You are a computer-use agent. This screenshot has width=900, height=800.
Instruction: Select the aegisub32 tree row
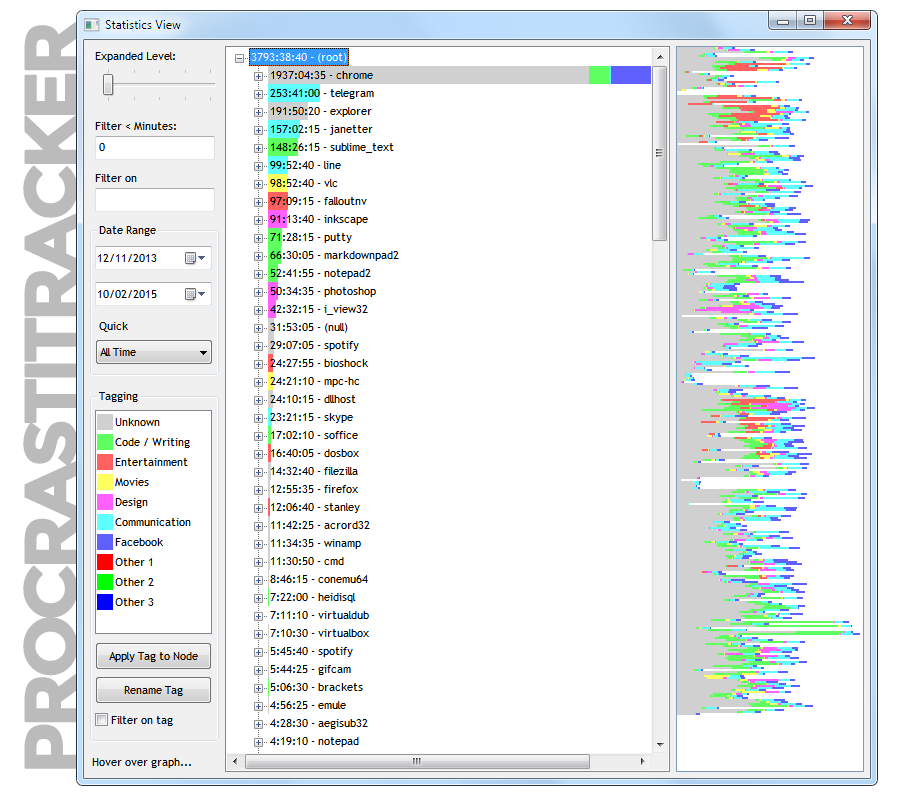pyautogui.click(x=319, y=724)
